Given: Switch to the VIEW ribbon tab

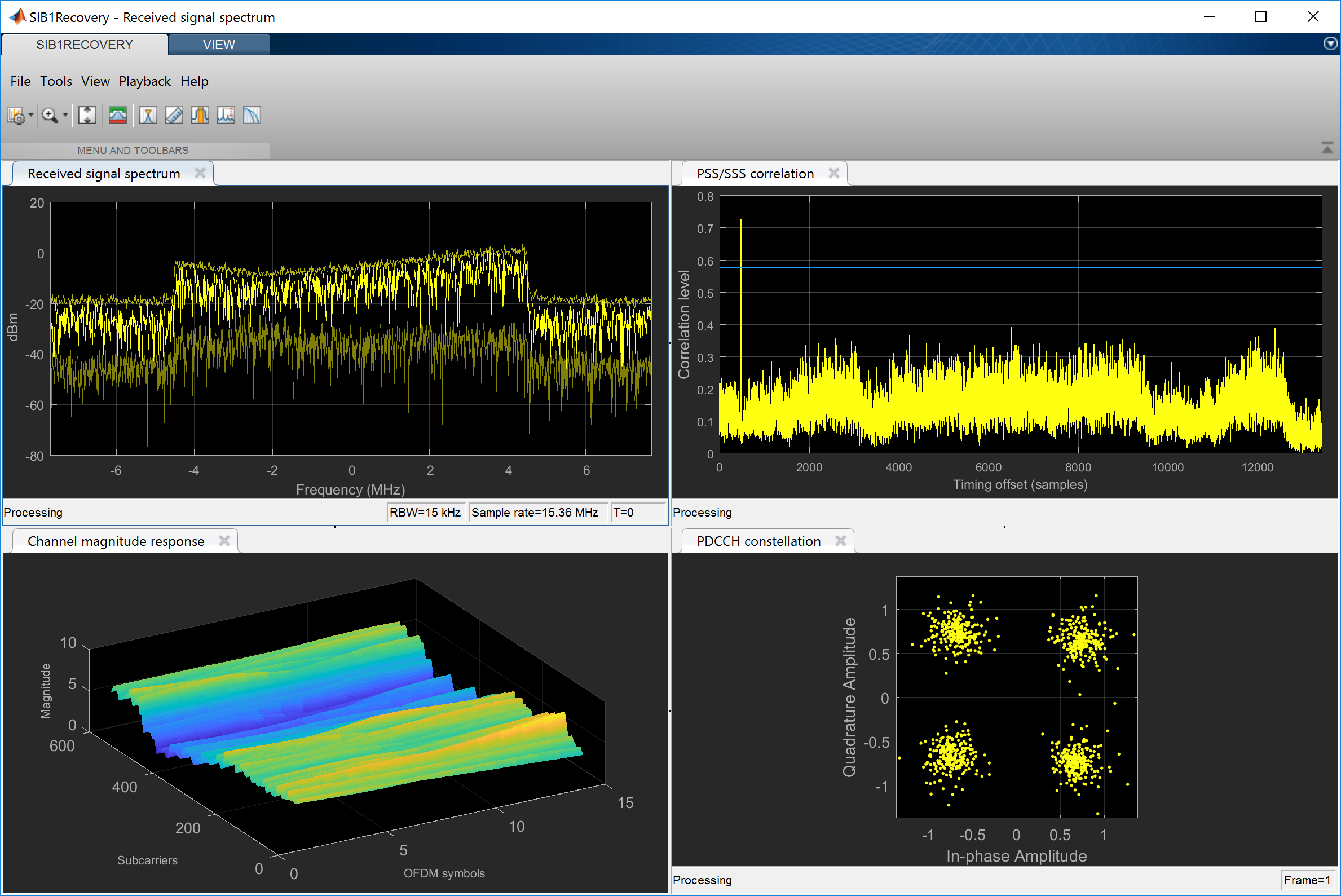Looking at the screenshot, I should (218, 45).
